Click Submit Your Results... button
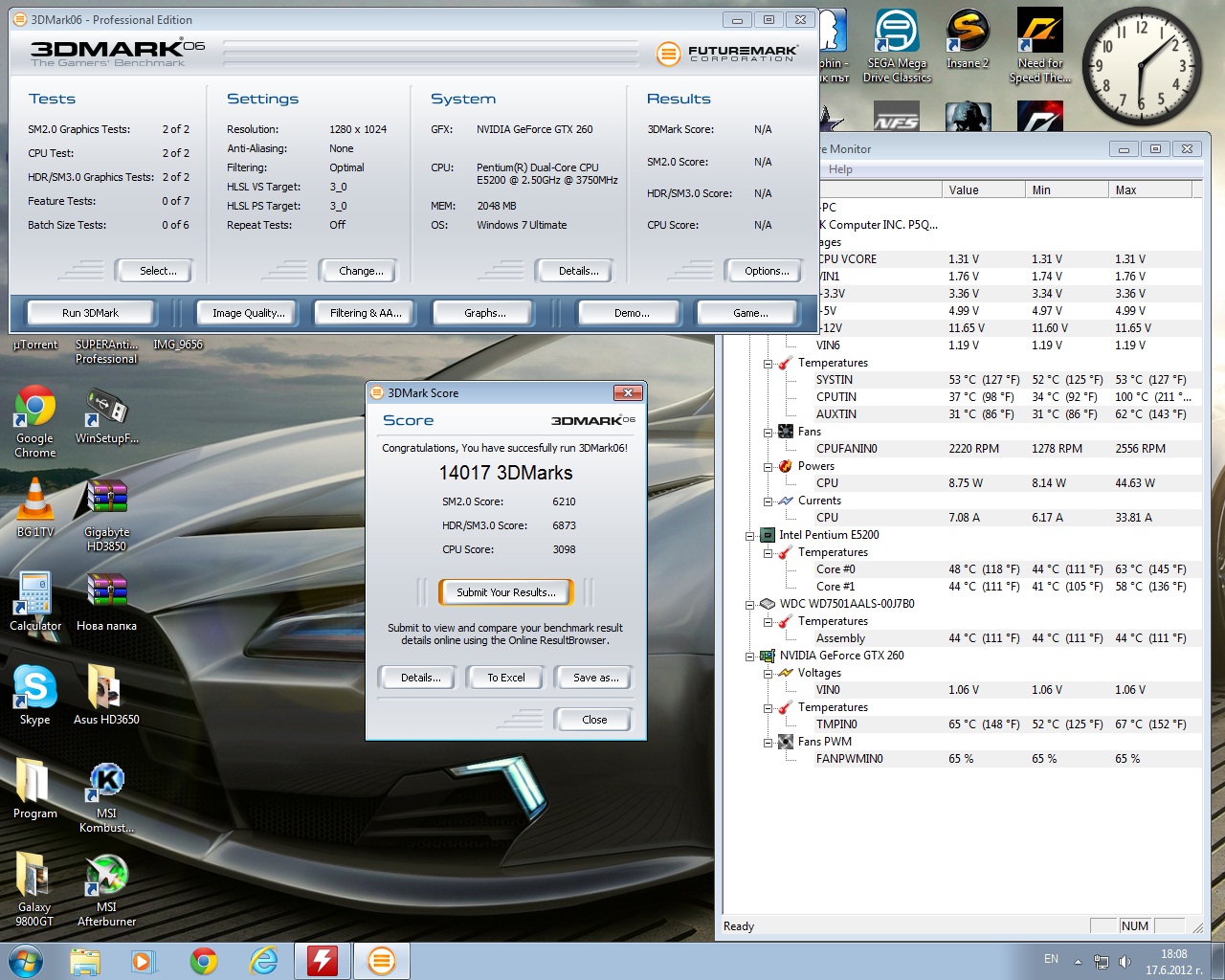 (506, 592)
